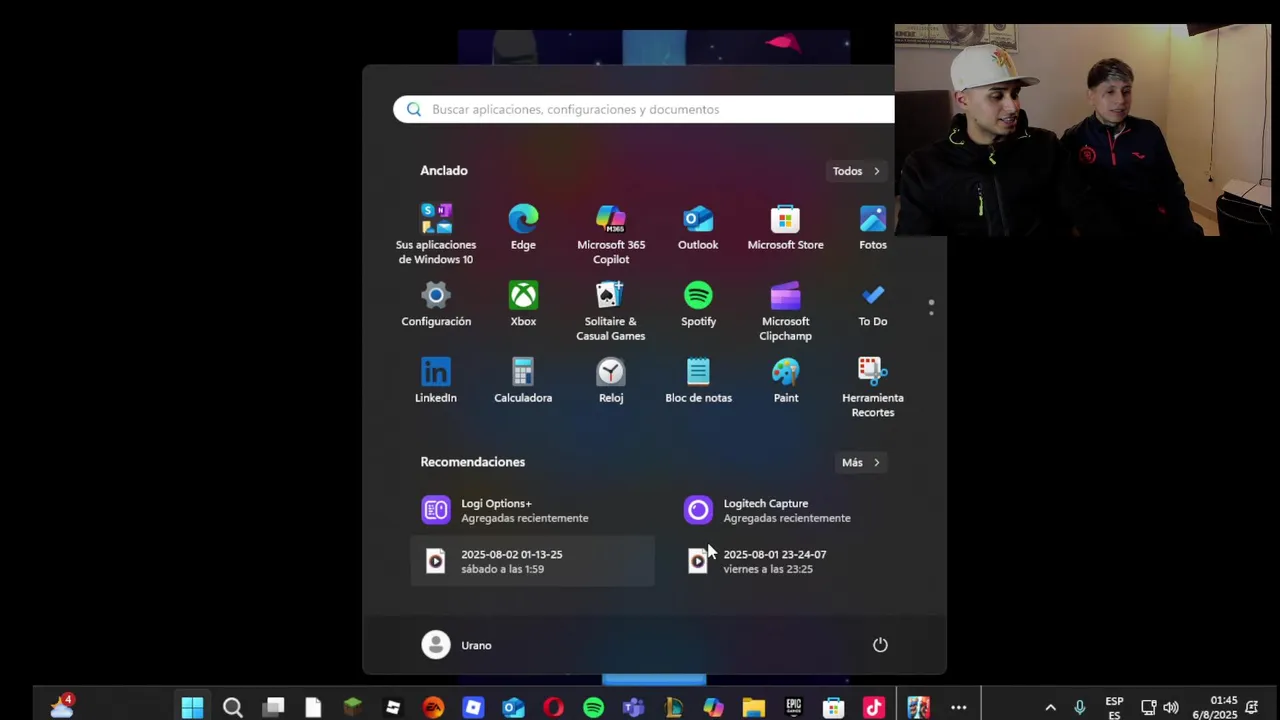This screenshot has width=1280, height=720.
Task: Open Microsoft Store pinned app
Action: (785, 227)
